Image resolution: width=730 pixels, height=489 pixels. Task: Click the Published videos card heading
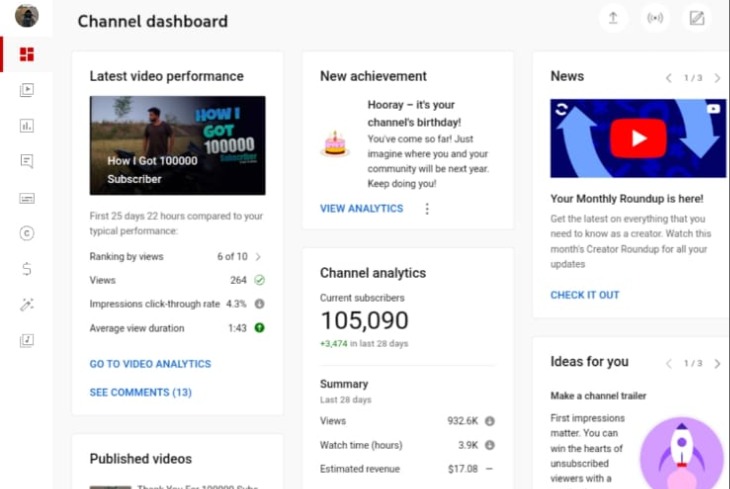click(141, 459)
